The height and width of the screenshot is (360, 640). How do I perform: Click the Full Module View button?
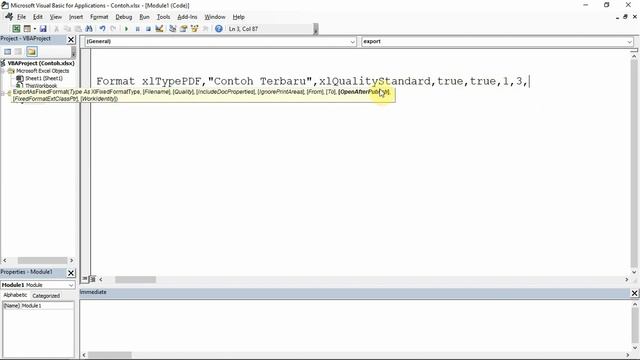93,279
